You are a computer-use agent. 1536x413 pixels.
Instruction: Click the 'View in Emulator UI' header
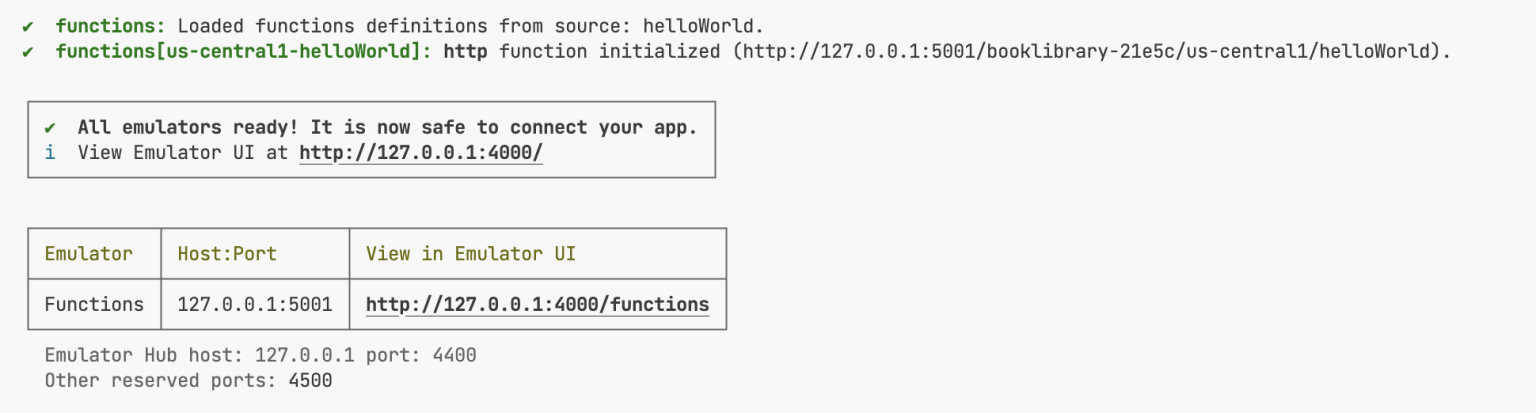(470, 253)
